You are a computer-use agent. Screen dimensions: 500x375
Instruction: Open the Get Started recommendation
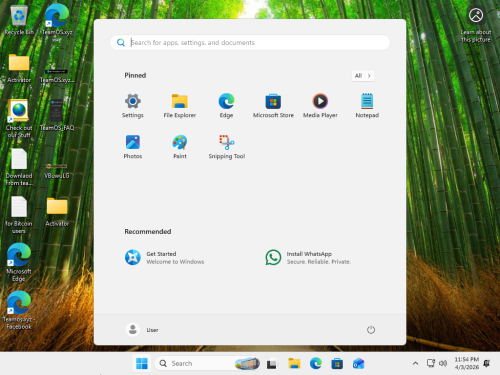(x=165, y=258)
